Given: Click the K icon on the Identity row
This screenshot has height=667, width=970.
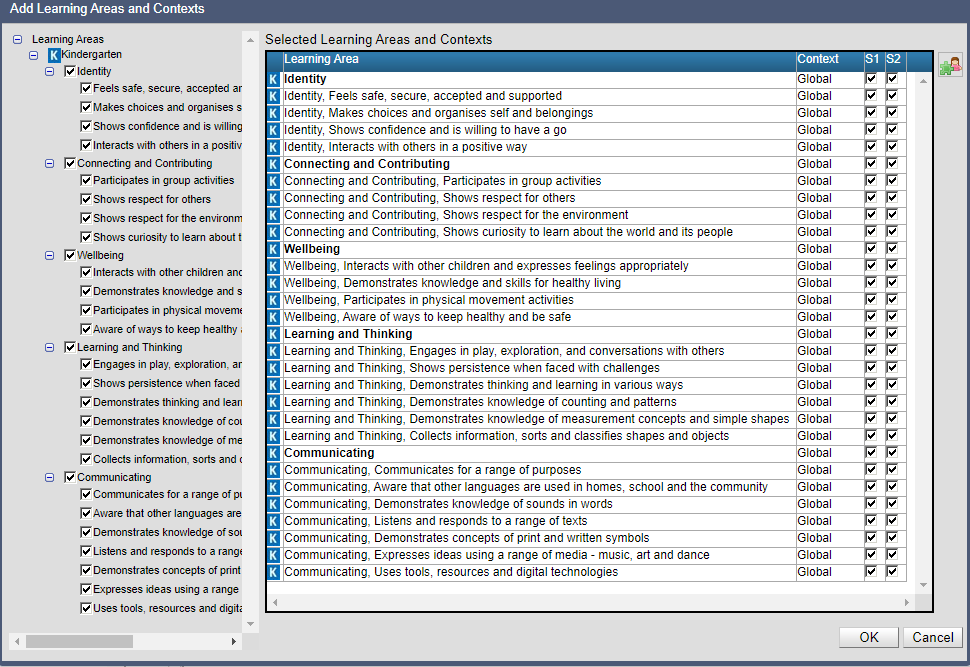Looking at the screenshot, I should [274, 79].
